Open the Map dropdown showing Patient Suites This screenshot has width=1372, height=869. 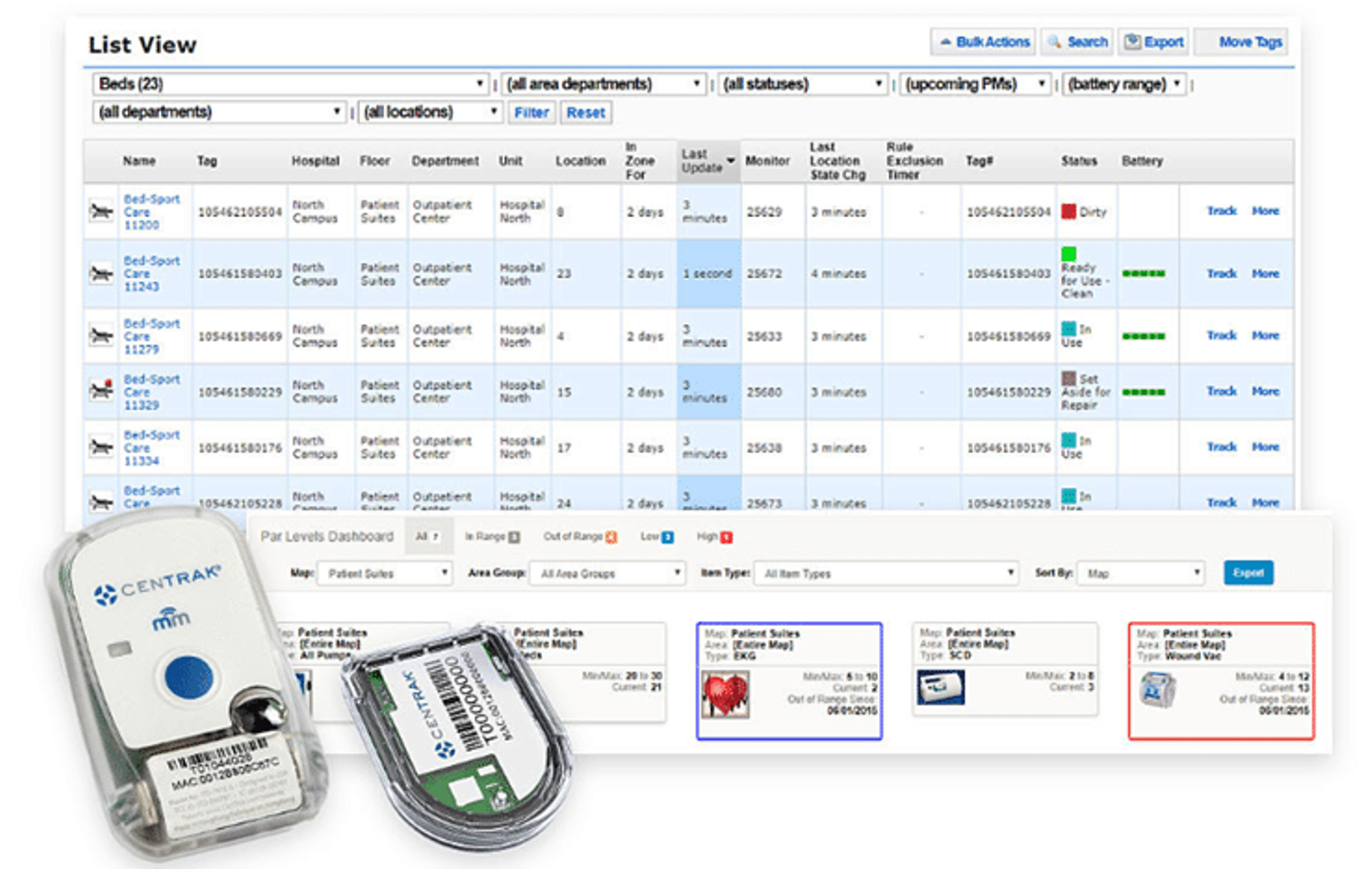click(x=385, y=574)
